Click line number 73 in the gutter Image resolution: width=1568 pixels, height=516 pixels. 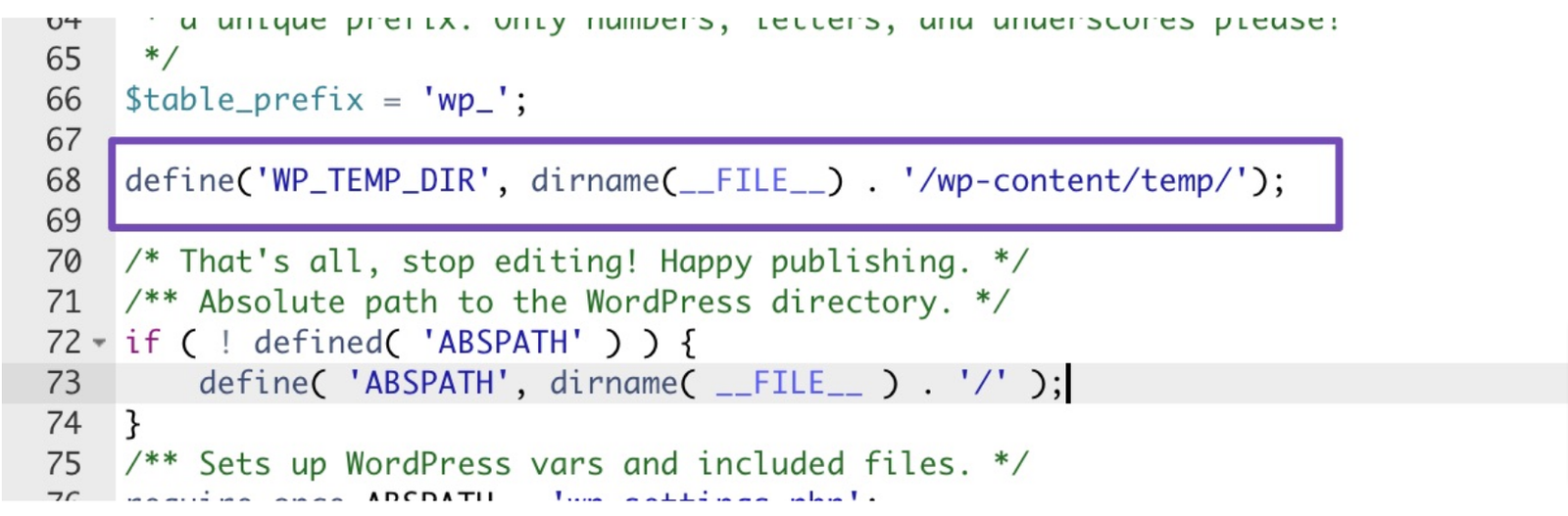[64, 383]
